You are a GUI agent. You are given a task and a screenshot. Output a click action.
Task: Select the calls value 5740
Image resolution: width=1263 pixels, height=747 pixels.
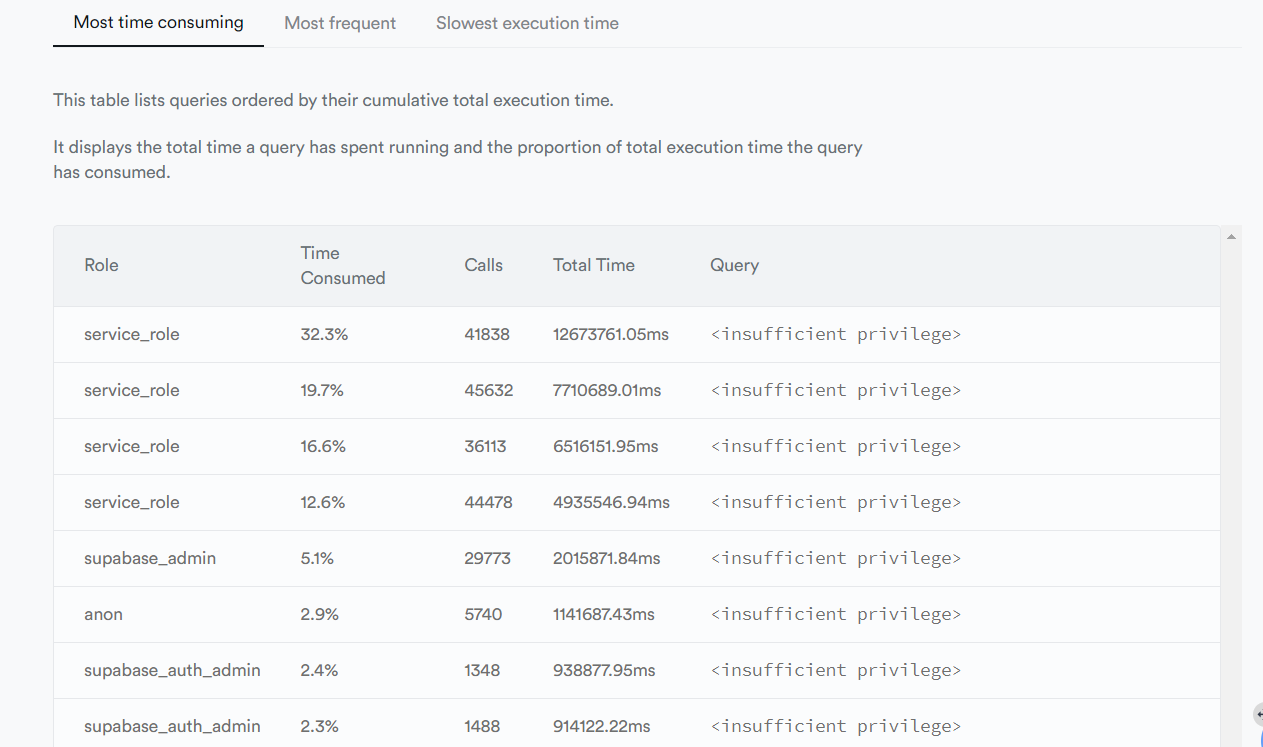pyautogui.click(x=483, y=614)
